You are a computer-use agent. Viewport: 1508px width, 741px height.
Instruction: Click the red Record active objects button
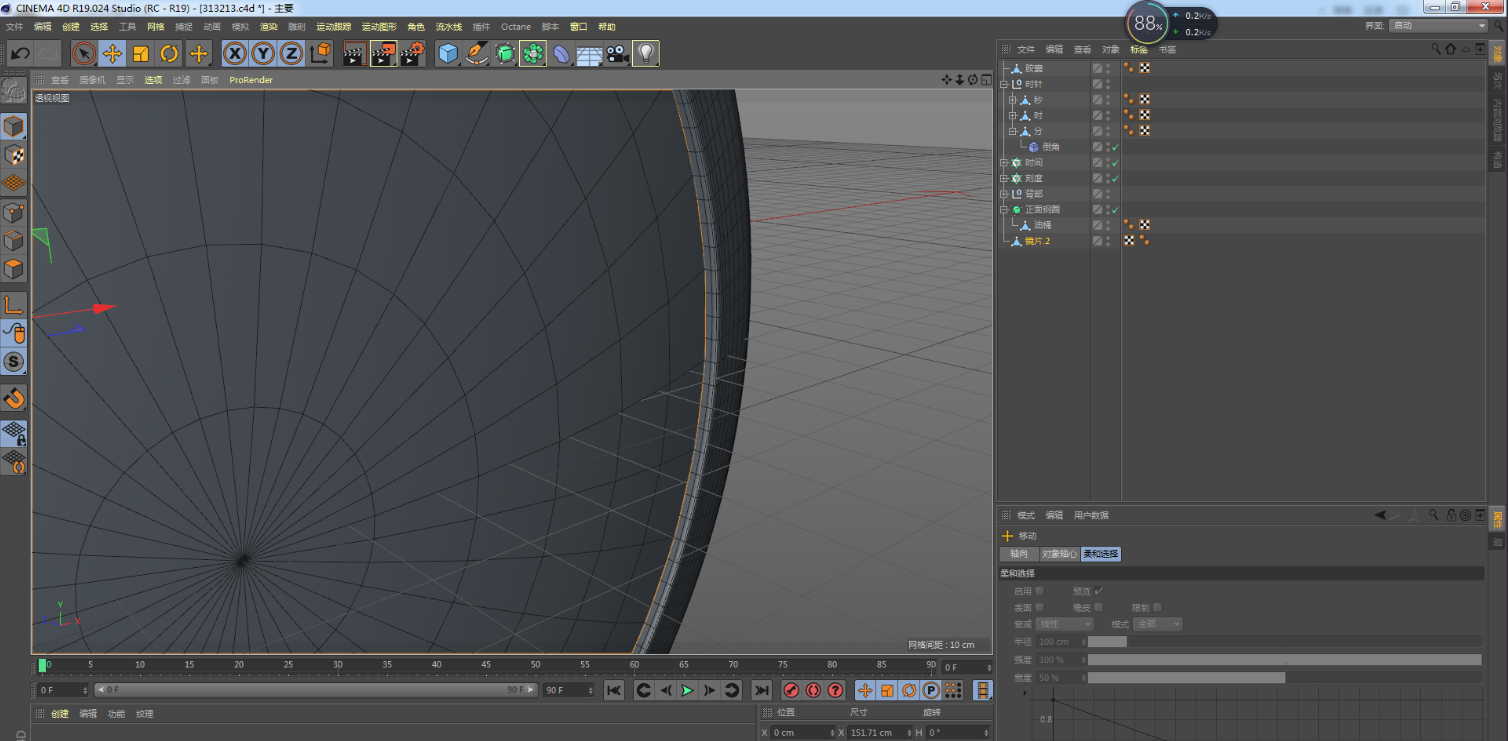[x=791, y=690]
